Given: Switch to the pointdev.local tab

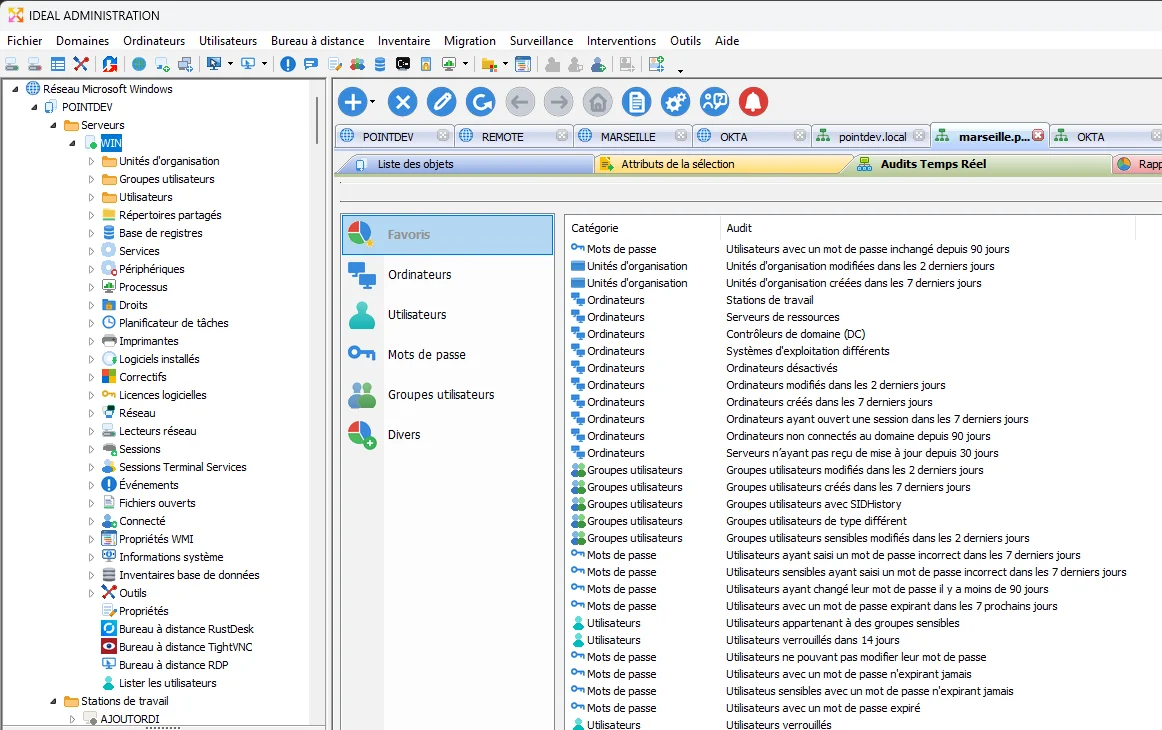Looking at the screenshot, I should [871, 136].
